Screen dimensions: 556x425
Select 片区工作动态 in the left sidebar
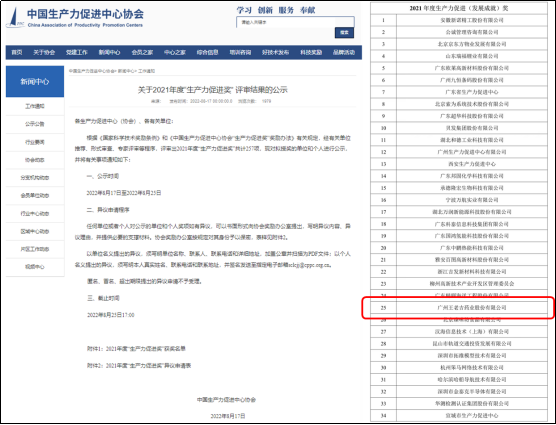[35, 249]
